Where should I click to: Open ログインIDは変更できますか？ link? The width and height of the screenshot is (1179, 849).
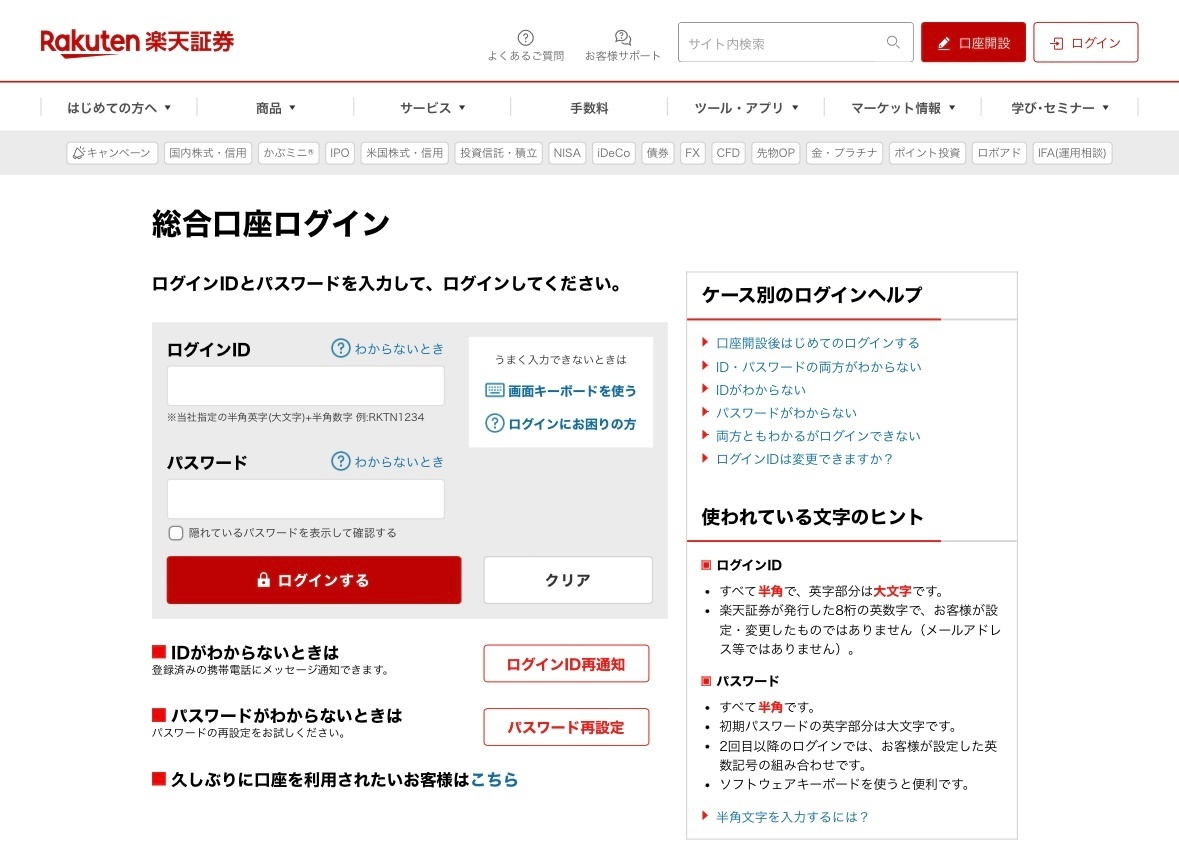(804, 459)
